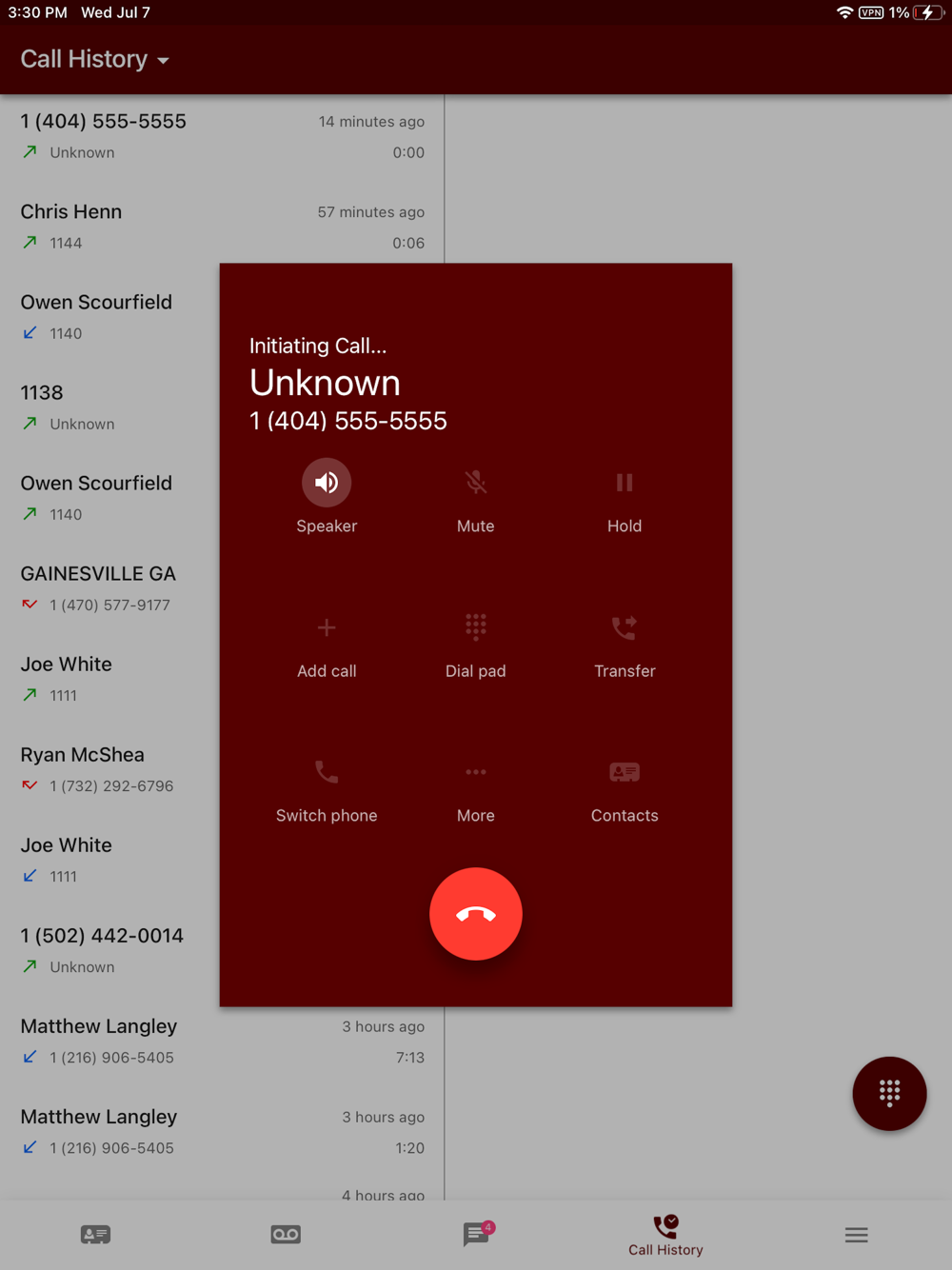Image resolution: width=952 pixels, height=1270 pixels.
Task: Open the floating dial pad button
Action: click(889, 1093)
